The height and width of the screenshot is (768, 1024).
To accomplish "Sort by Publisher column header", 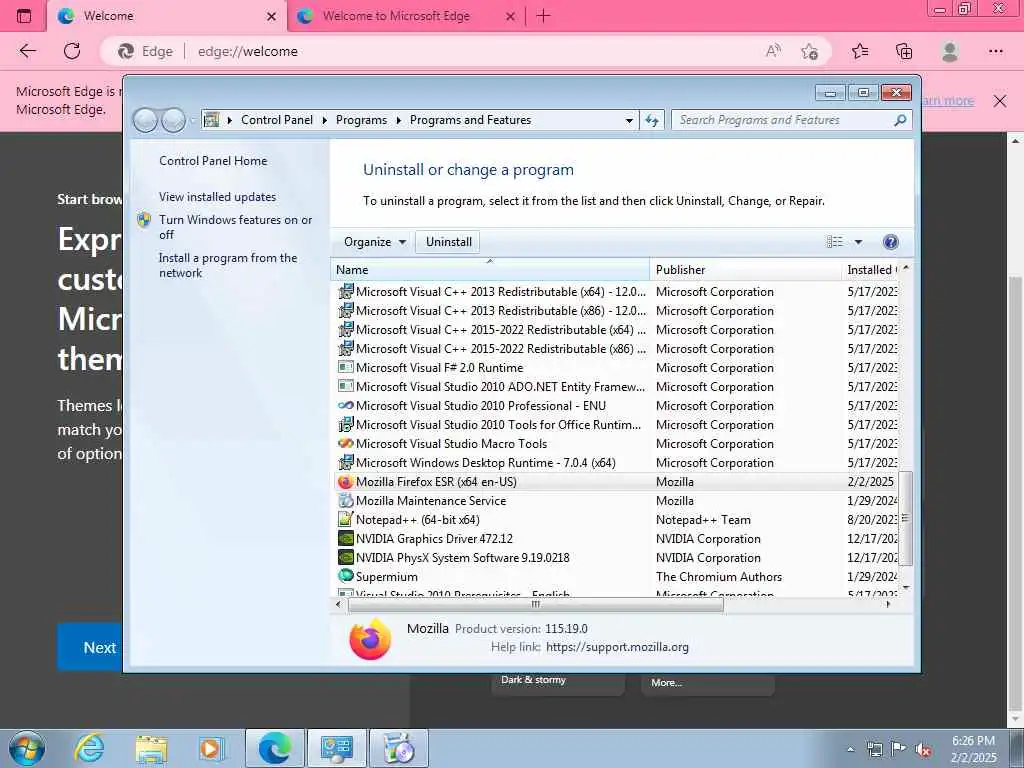I will click(x=745, y=270).
